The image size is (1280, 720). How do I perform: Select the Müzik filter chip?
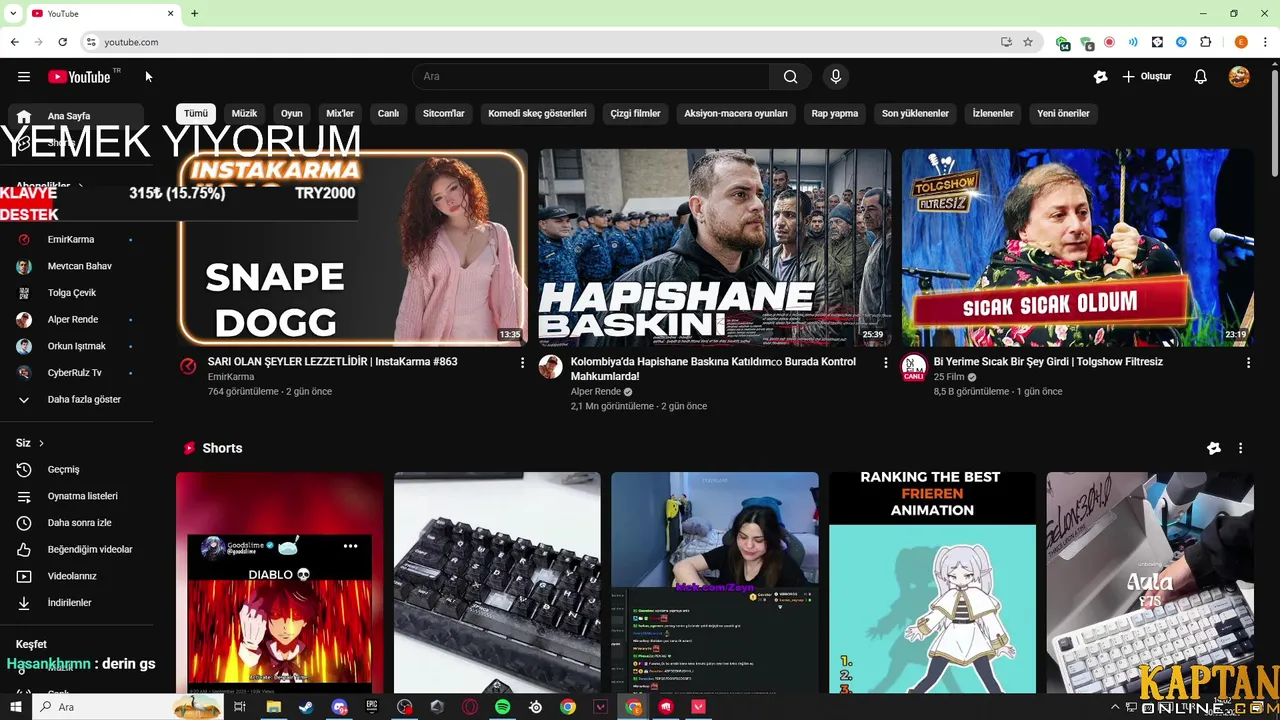coord(244,113)
